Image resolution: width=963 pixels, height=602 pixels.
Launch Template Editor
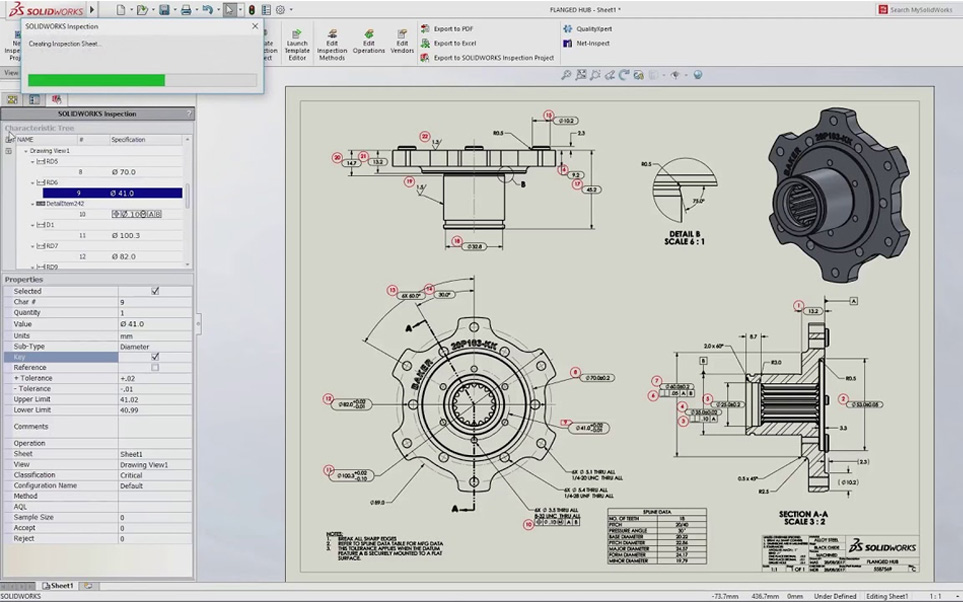[297, 45]
